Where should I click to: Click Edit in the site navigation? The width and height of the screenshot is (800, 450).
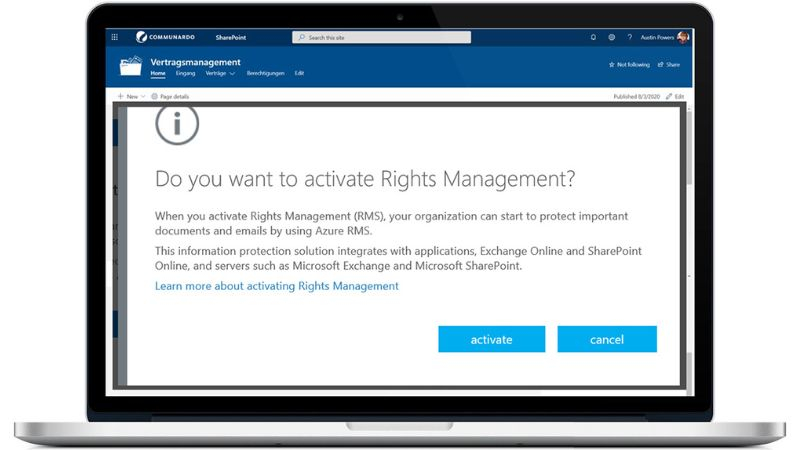coord(299,73)
